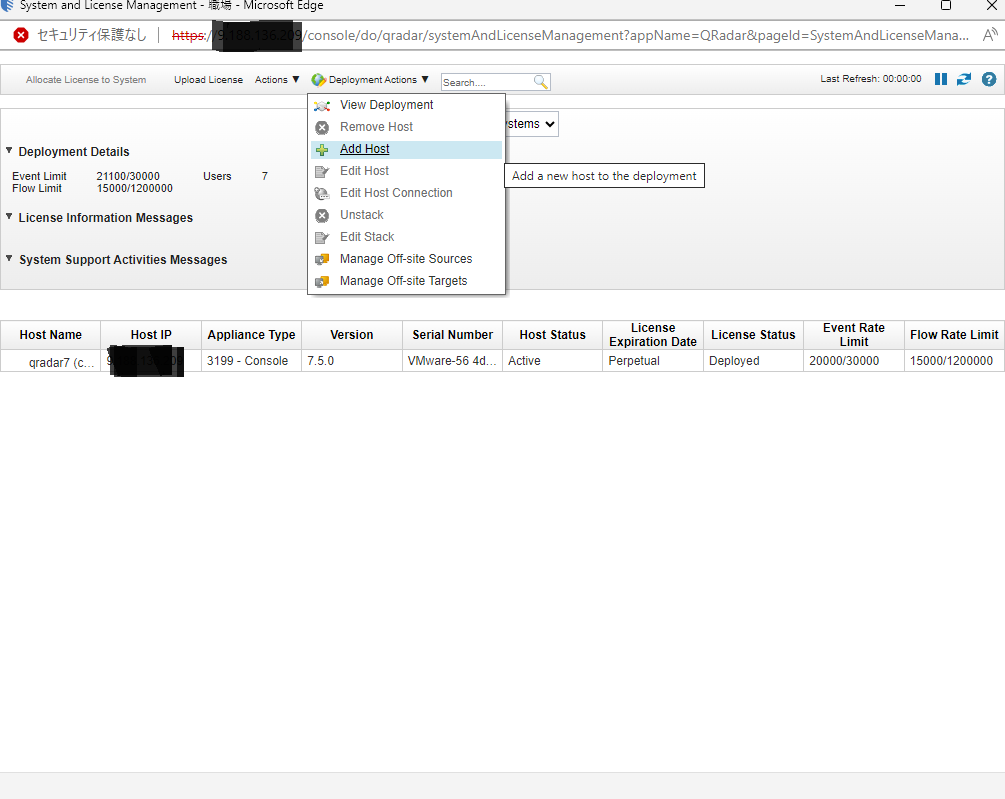Viewport: 1005px width, 799px height.
Task: Click the read aloud icon in address bar
Action: (990, 35)
